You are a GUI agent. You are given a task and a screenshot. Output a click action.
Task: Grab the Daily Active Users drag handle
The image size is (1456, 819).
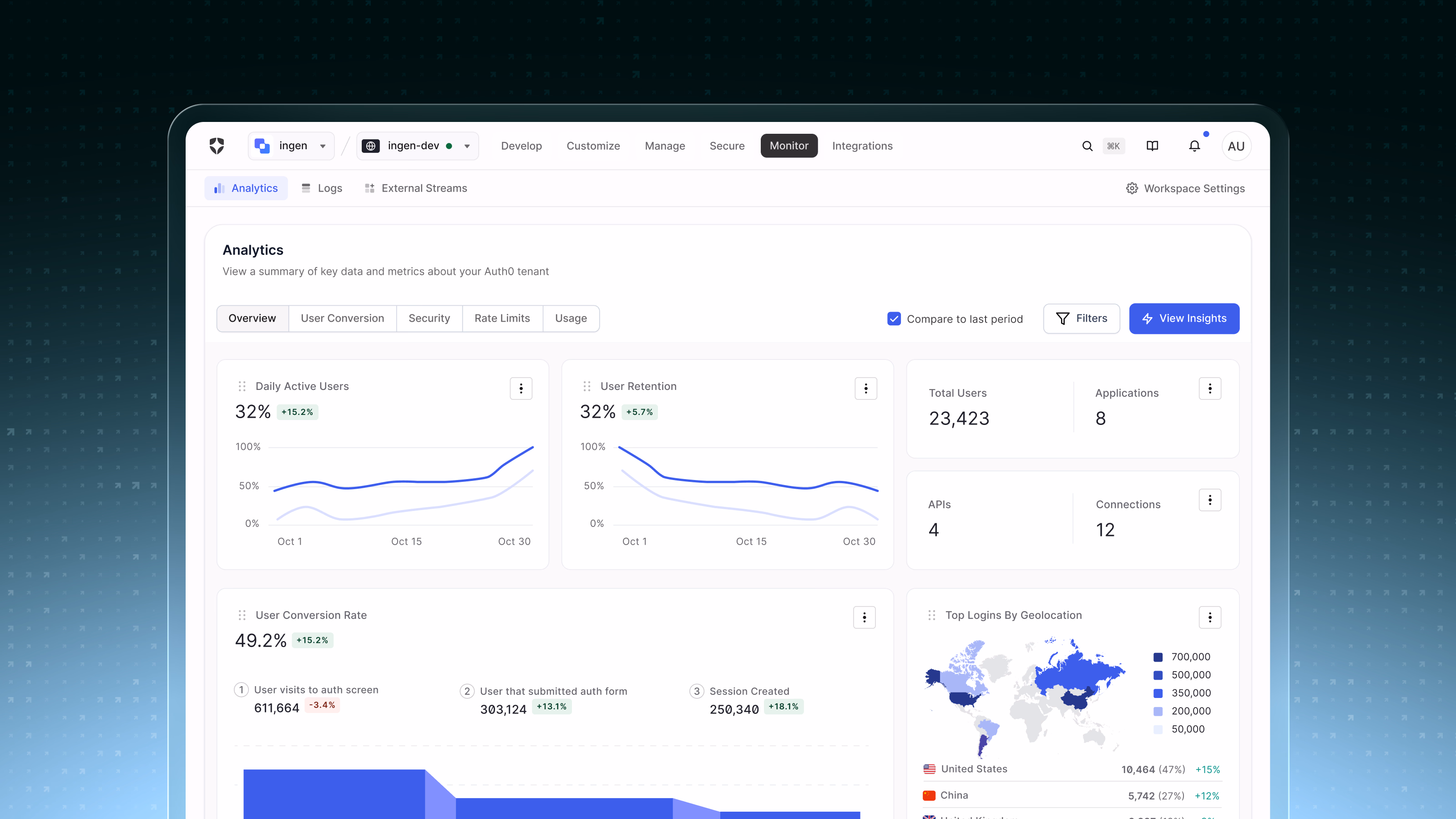coord(242,386)
